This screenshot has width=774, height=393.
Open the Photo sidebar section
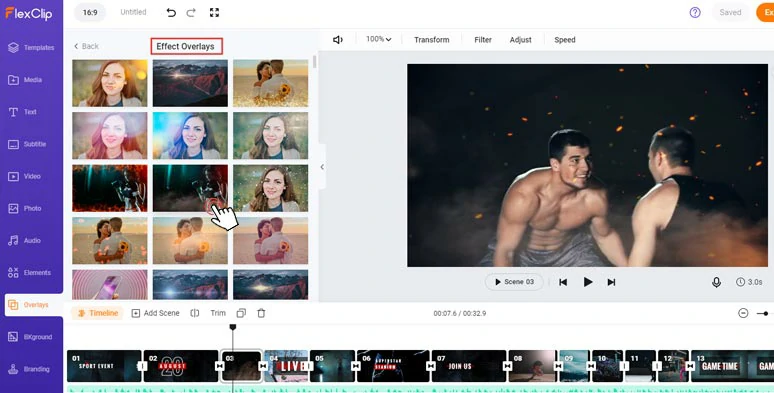pos(25,208)
